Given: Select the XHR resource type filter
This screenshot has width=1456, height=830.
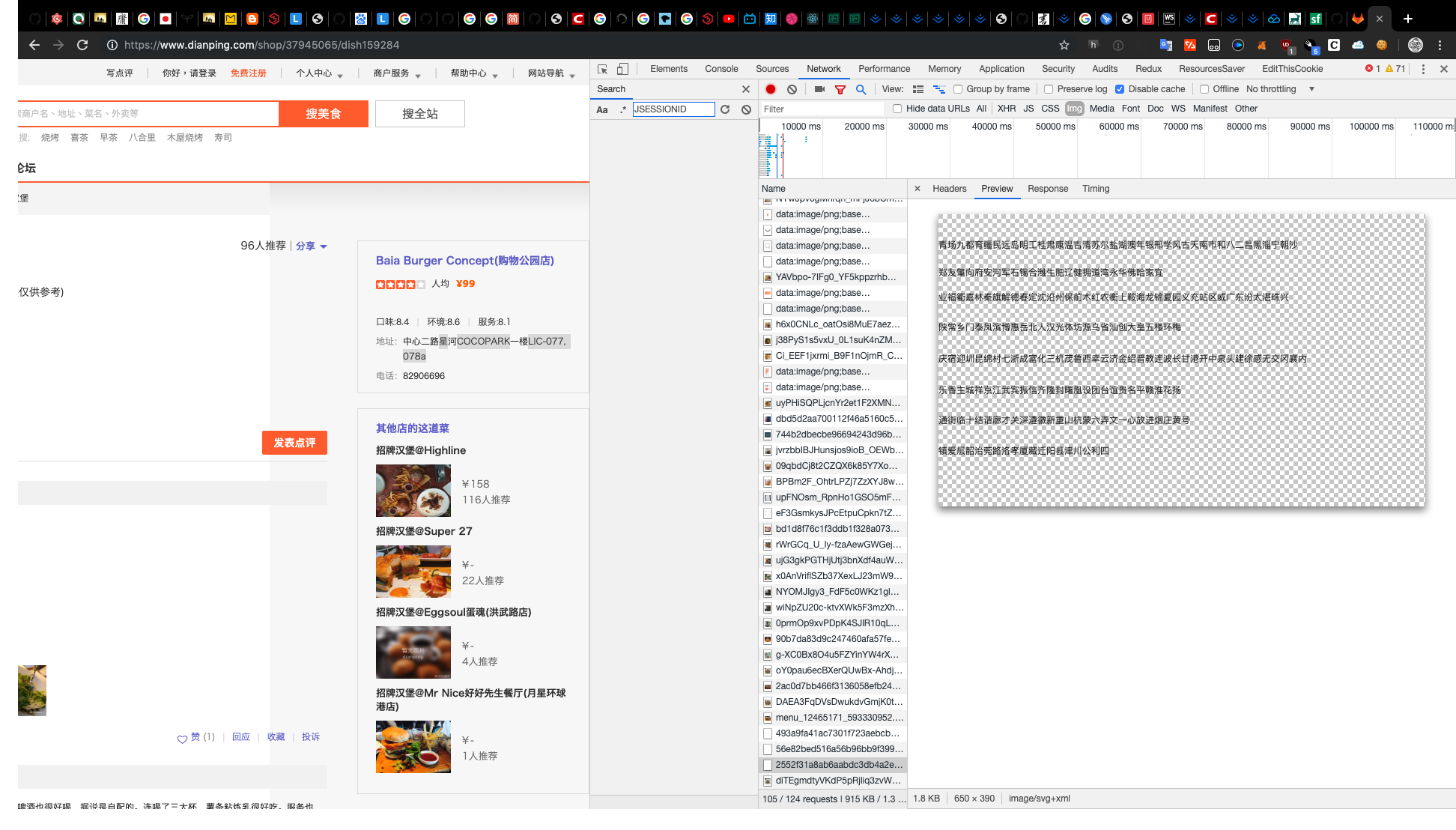Looking at the screenshot, I should 1007,109.
